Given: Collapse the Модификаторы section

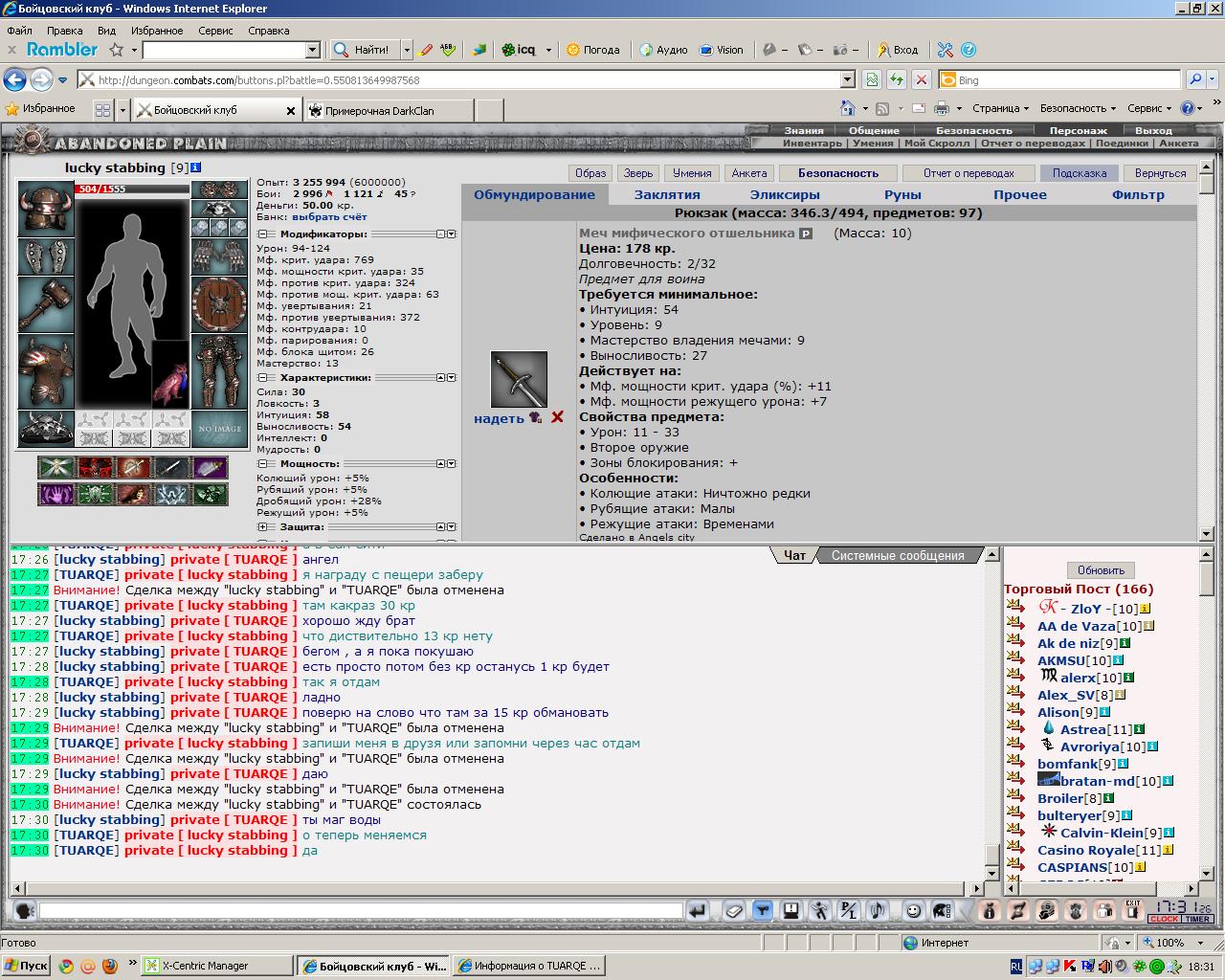Looking at the screenshot, I should (x=263, y=234).
